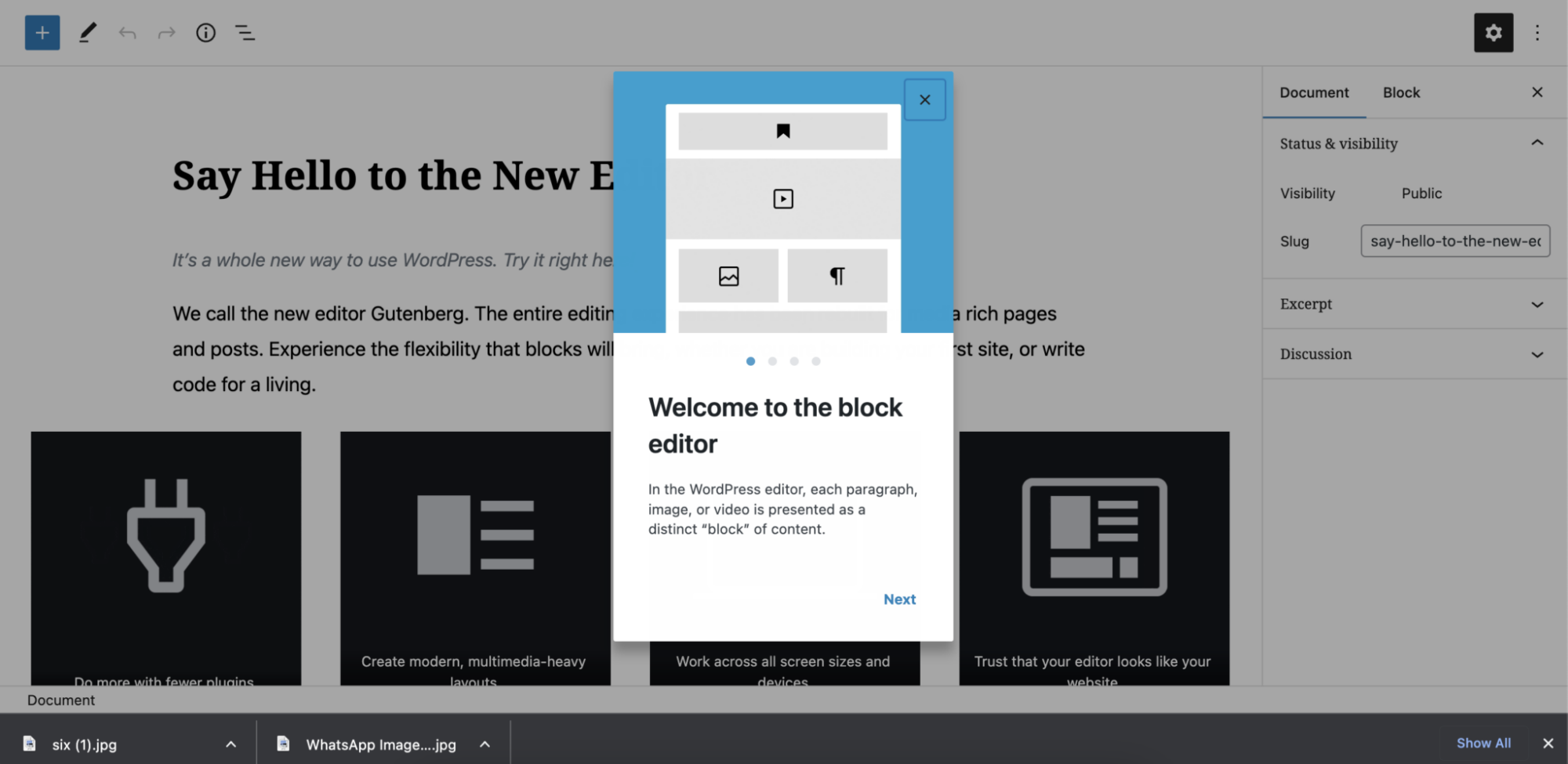The height and width of the screenshot is (764, 1568).
Task: Click the Redo arrow
Action: point(166,33)
